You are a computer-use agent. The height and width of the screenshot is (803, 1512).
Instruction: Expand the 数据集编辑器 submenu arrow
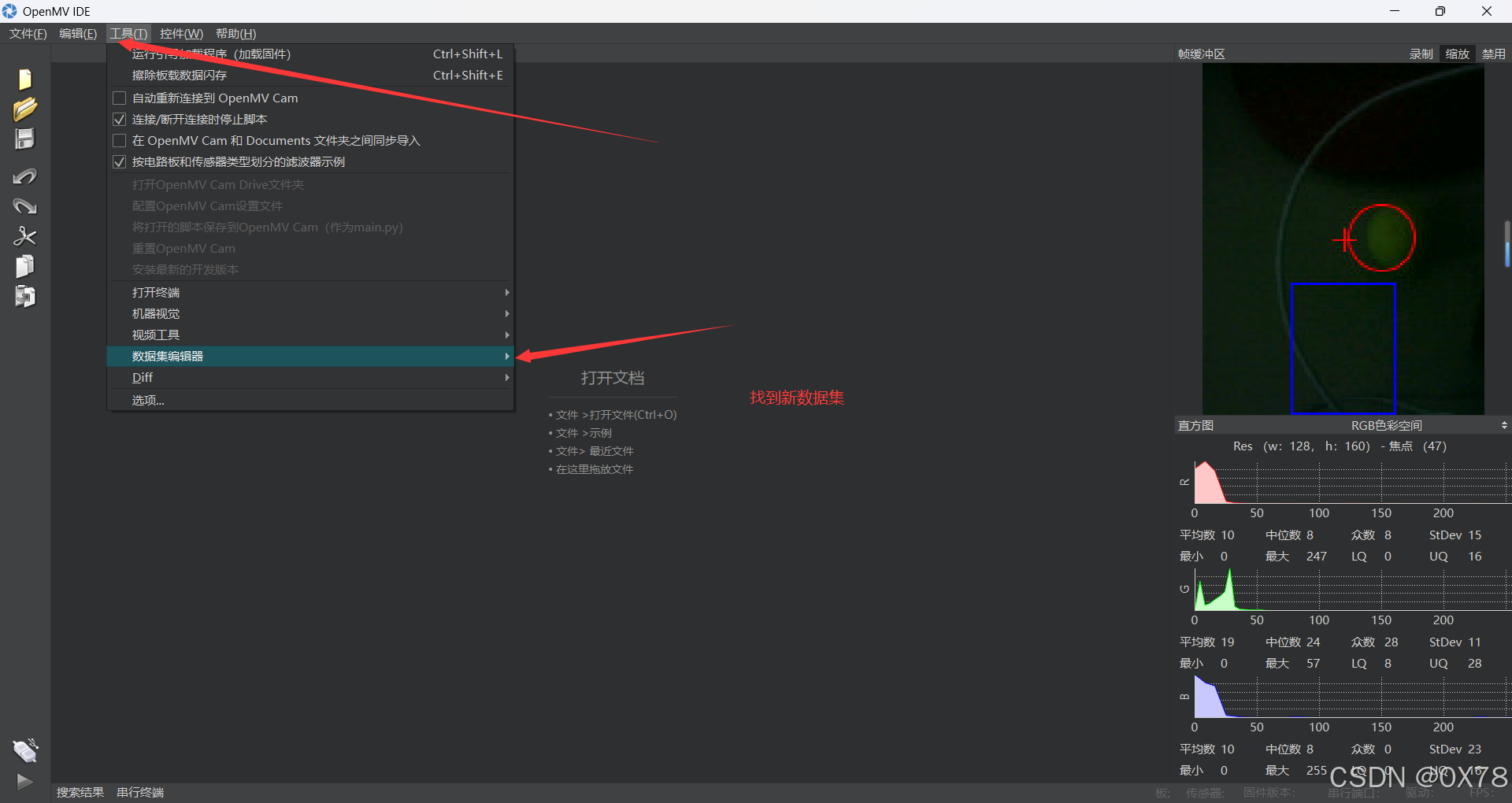(507, 357)
